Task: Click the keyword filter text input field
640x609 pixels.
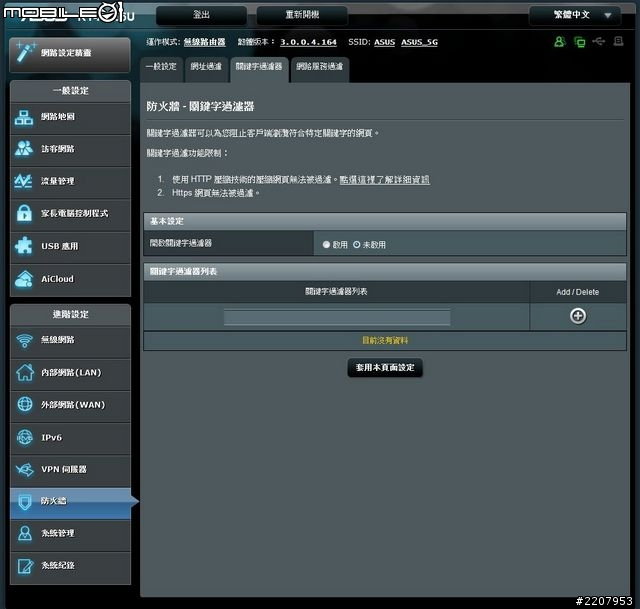Action: coord(336,317)
